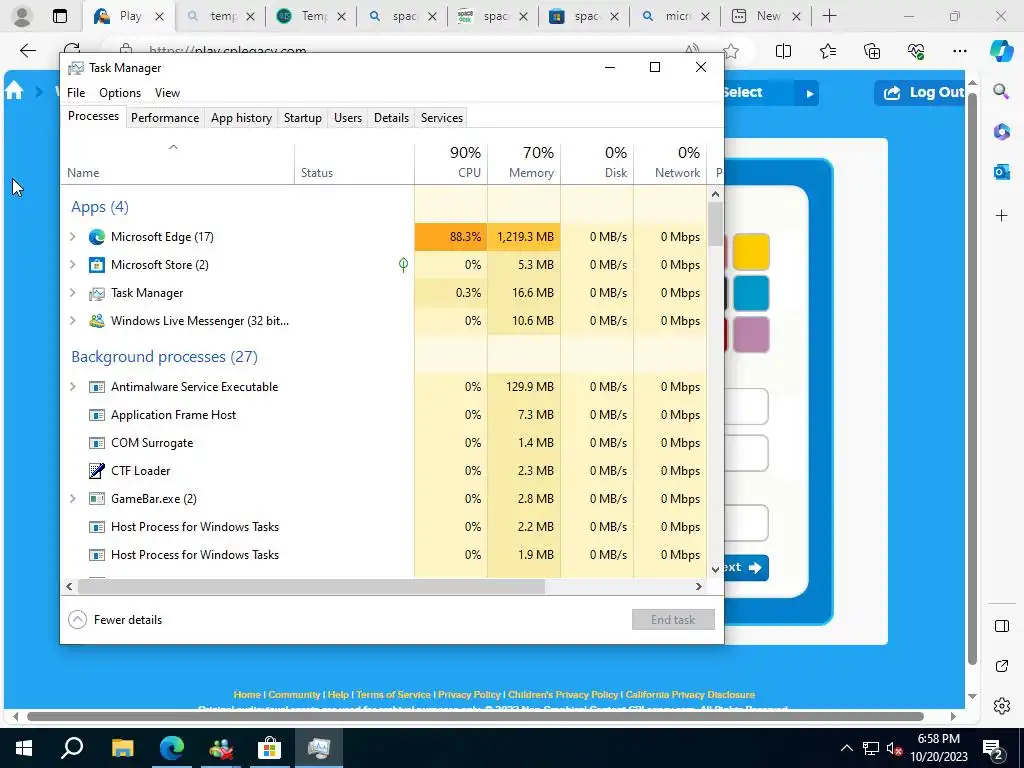Viewport: 1024px width, 768px height.
Task: Sort processes by the Memory column header
Action: click(x=524, y=163)
